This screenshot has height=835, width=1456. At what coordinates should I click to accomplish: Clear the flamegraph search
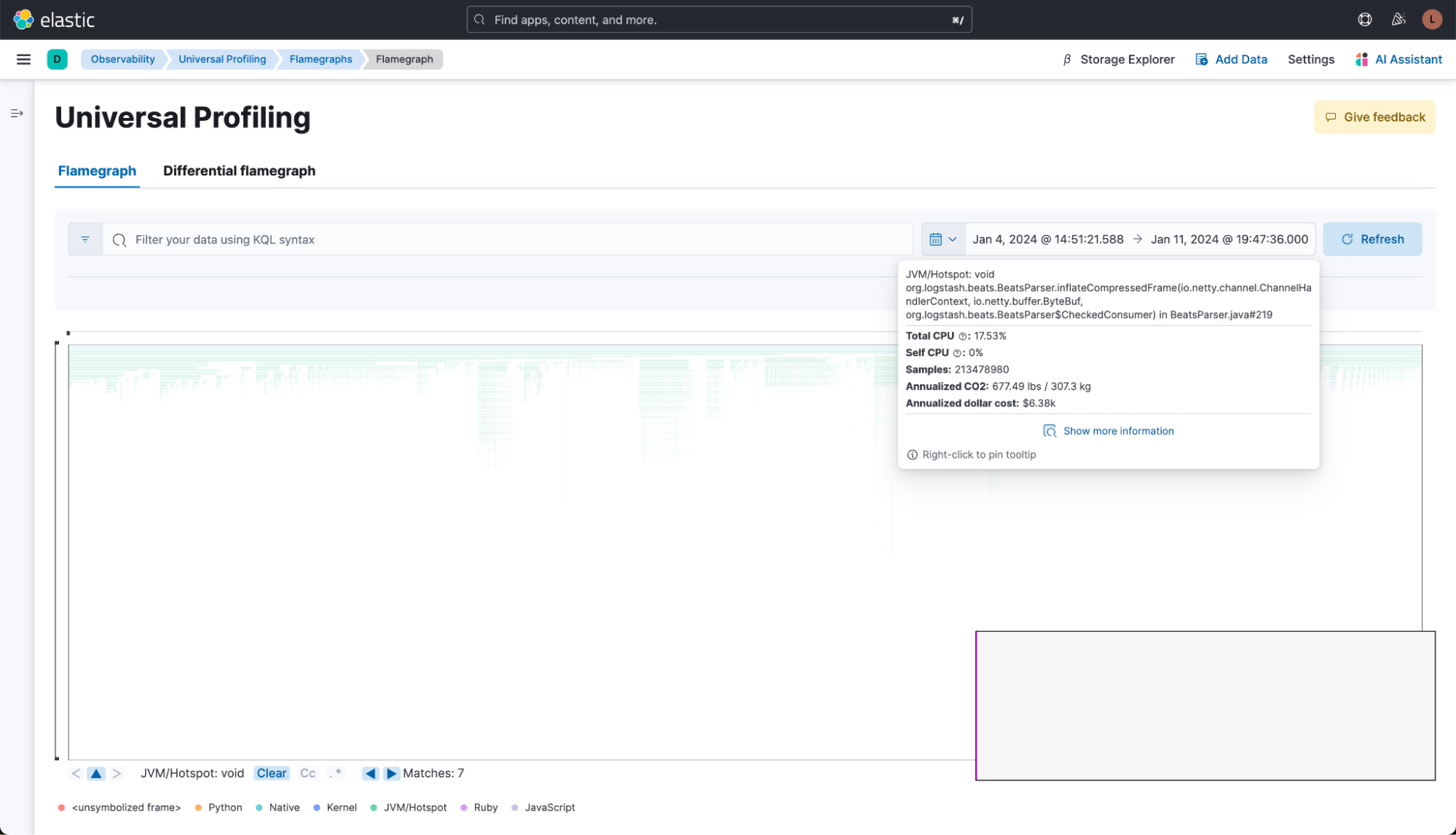click(271, 773)
